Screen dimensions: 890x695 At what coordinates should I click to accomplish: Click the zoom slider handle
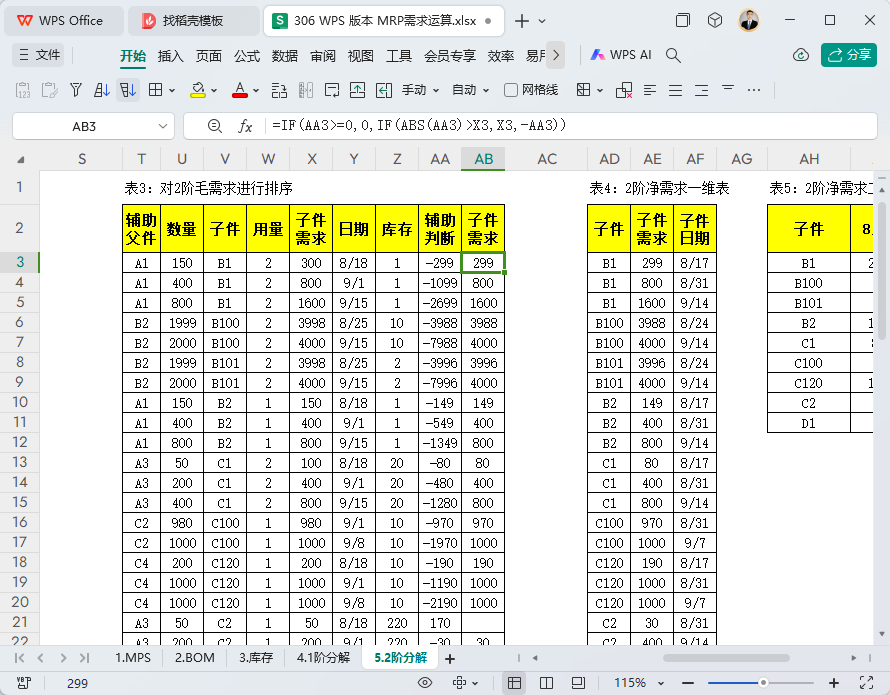(763, 683)
